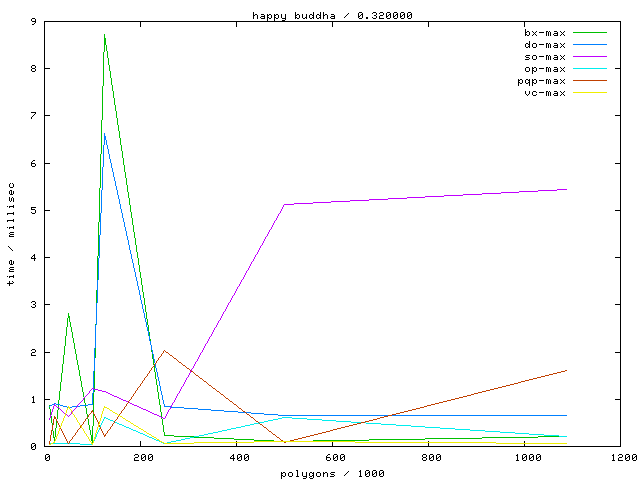Click the peak of the blue do-max curve
This screenshot has width=640, height=480.
104,134
